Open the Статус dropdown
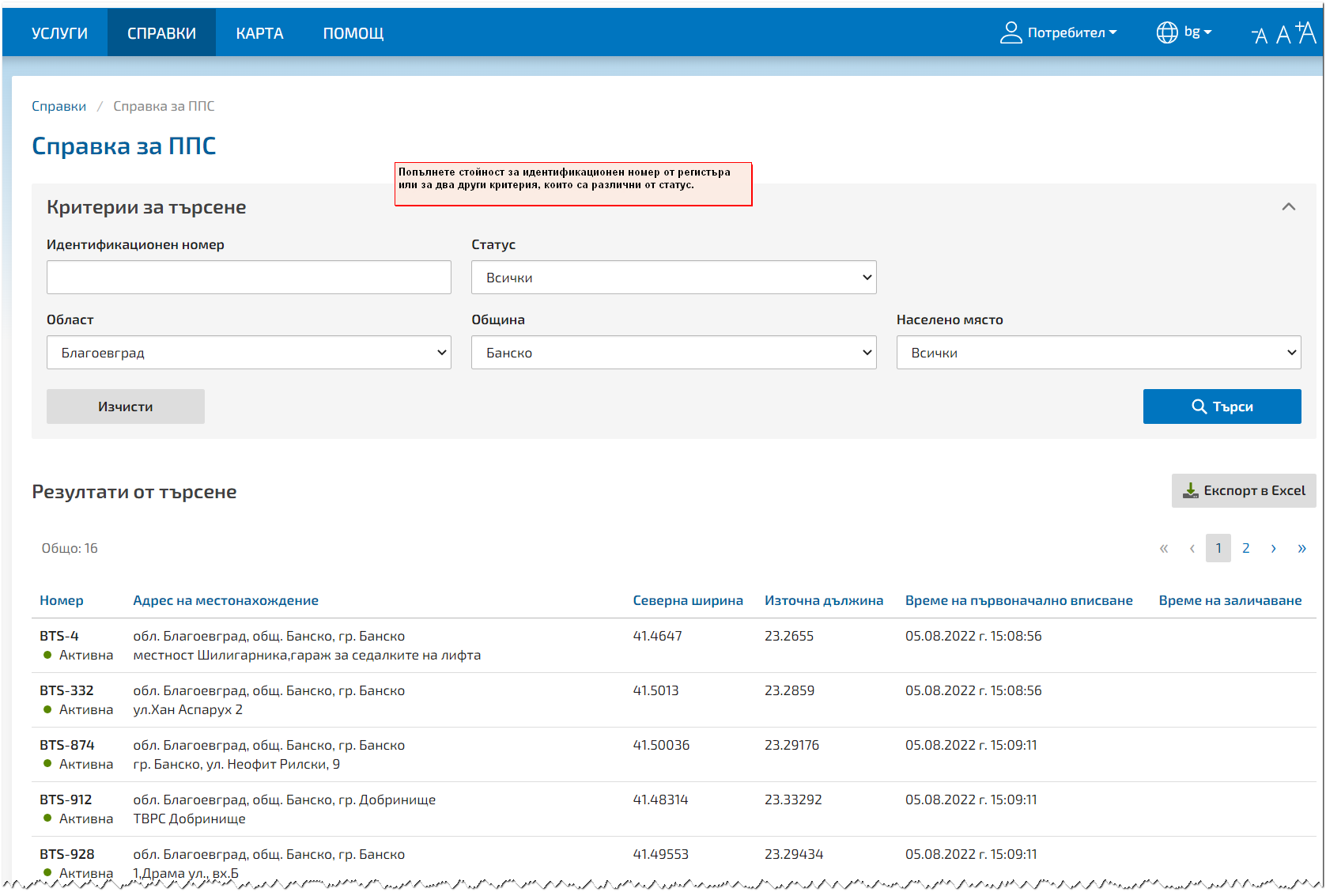The width and height of the screenshot is (1326, 896). click(x=674, y=278)
